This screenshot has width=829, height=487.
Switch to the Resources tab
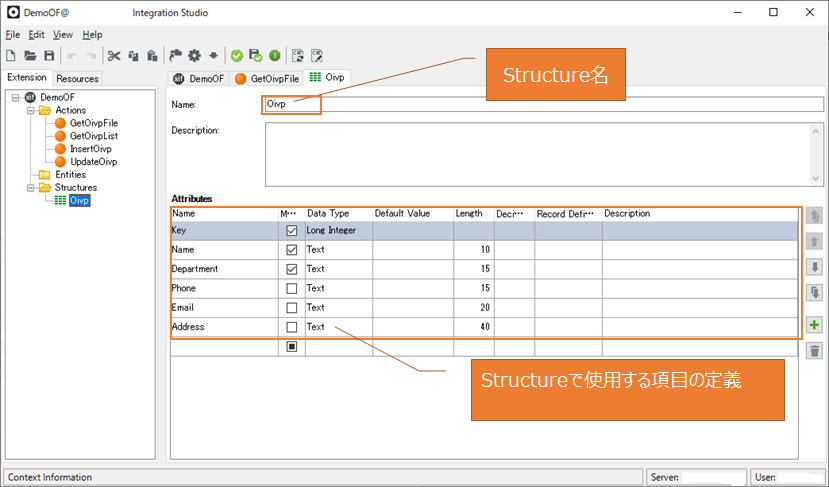77,78
